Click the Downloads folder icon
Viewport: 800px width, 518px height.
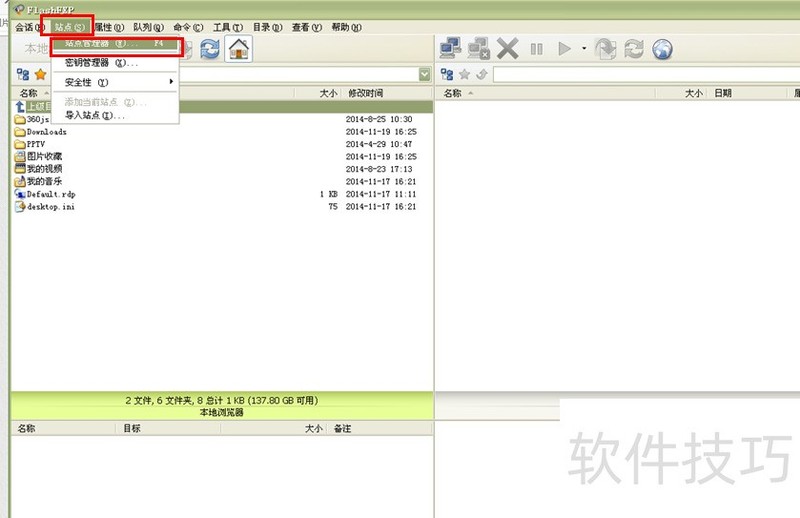[20, 132]
